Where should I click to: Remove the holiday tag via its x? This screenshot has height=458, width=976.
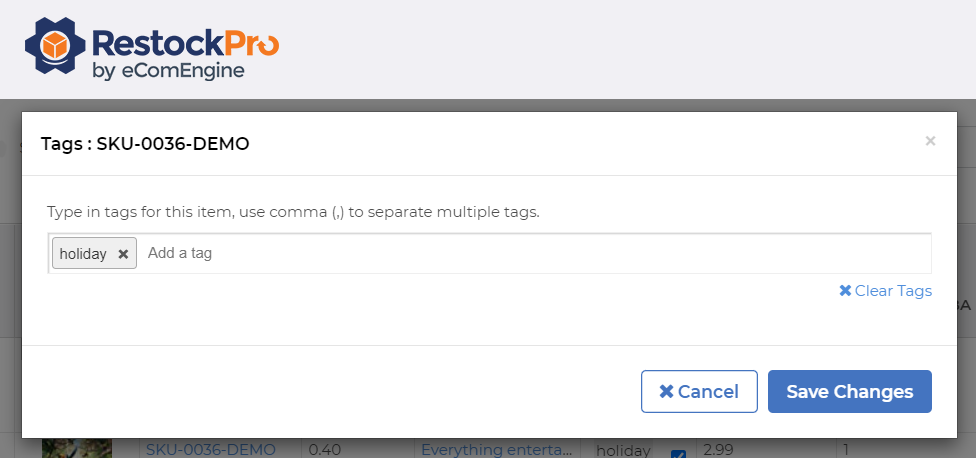tap(123, 254)
